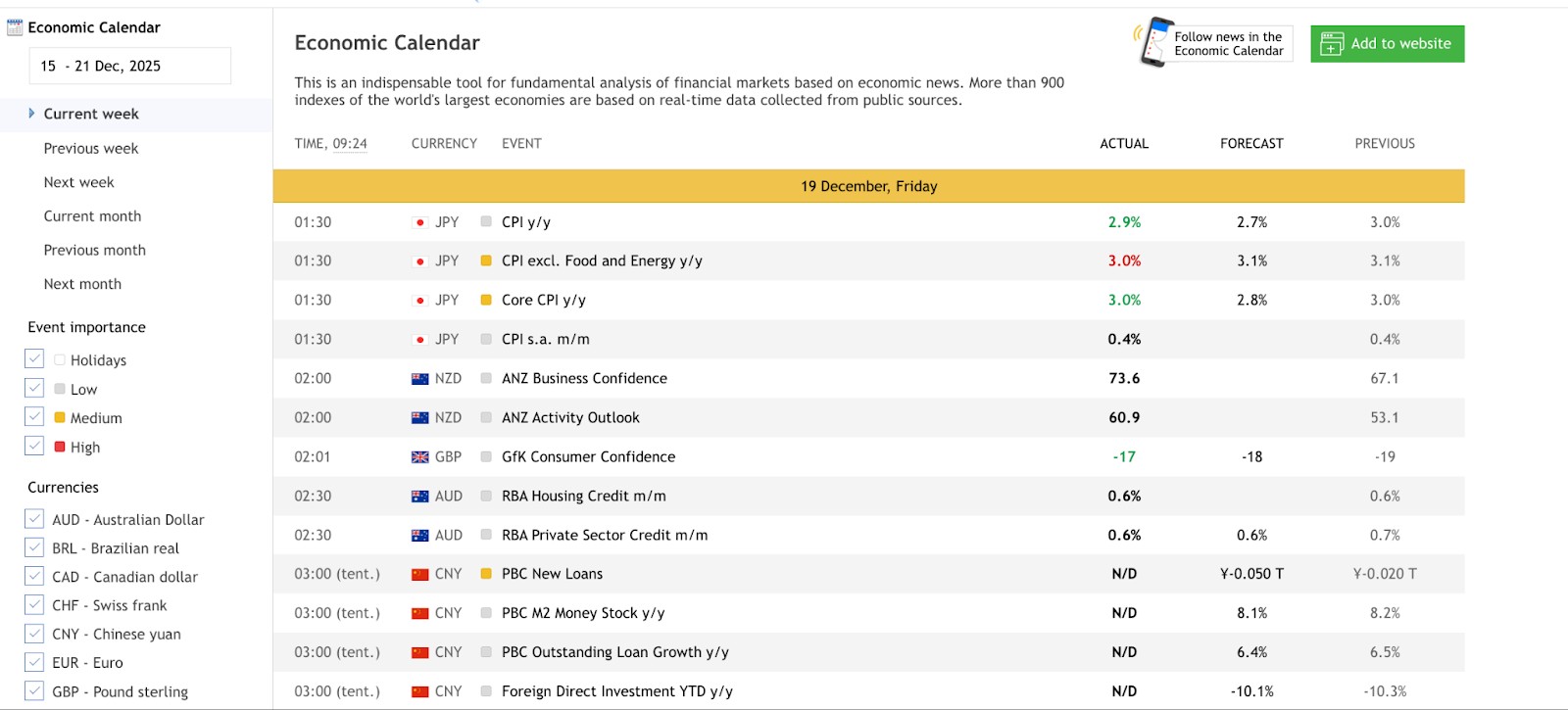The image size is (1568, 710).
Task: Select Next month in the sidebar
Action: point(82,284)
